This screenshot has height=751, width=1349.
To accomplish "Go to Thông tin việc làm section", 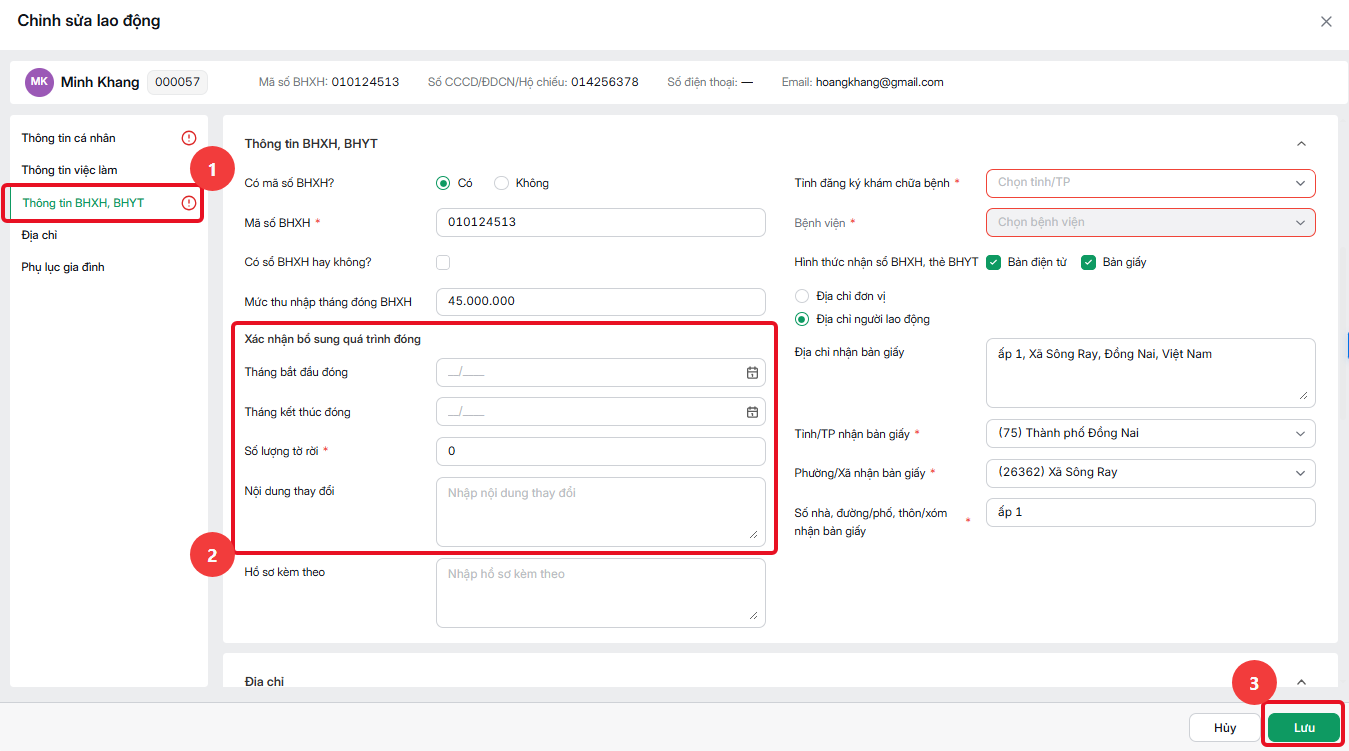I will [x=69, y=170].
